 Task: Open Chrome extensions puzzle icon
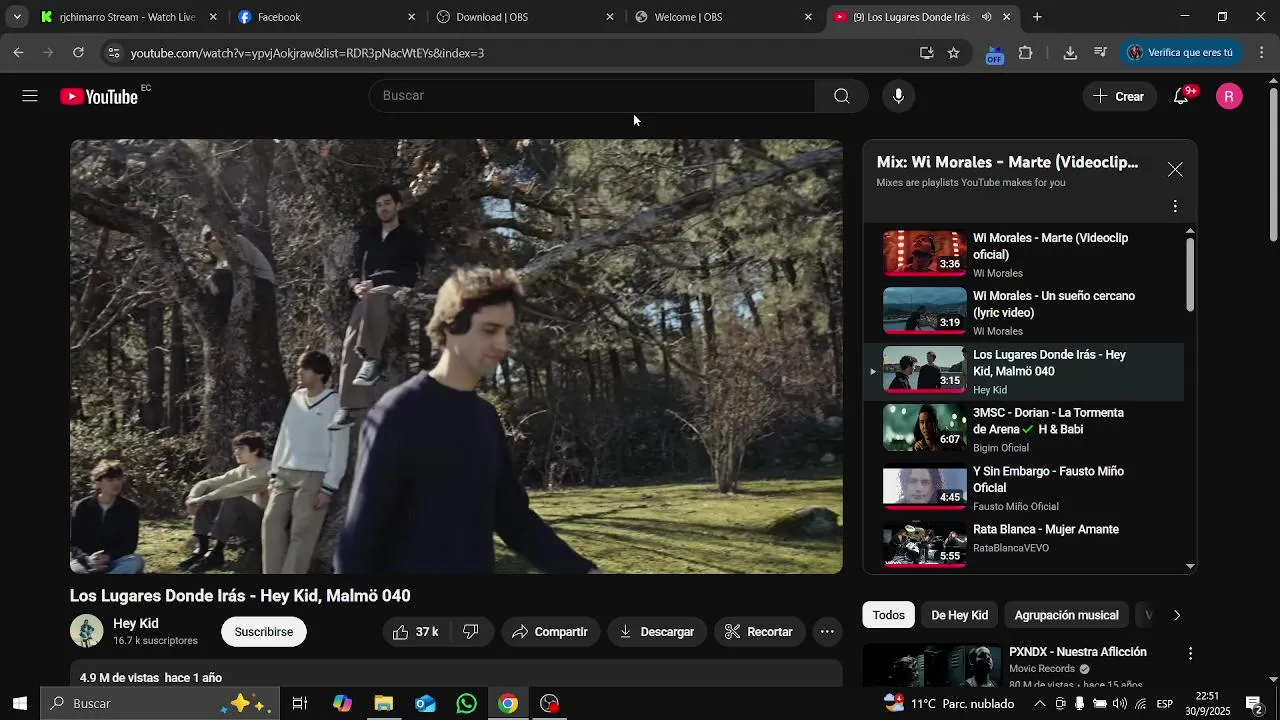pos(1025,53)
